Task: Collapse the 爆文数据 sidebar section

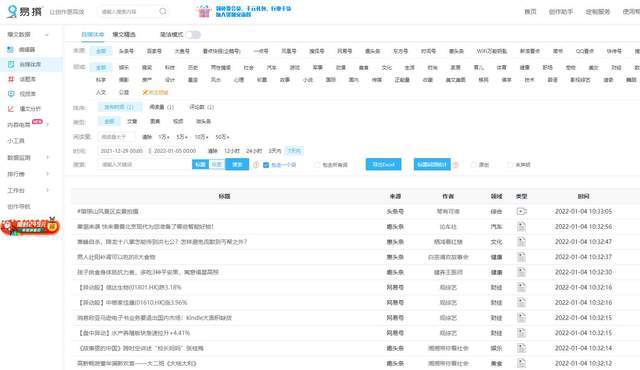Action: [47, 35]
